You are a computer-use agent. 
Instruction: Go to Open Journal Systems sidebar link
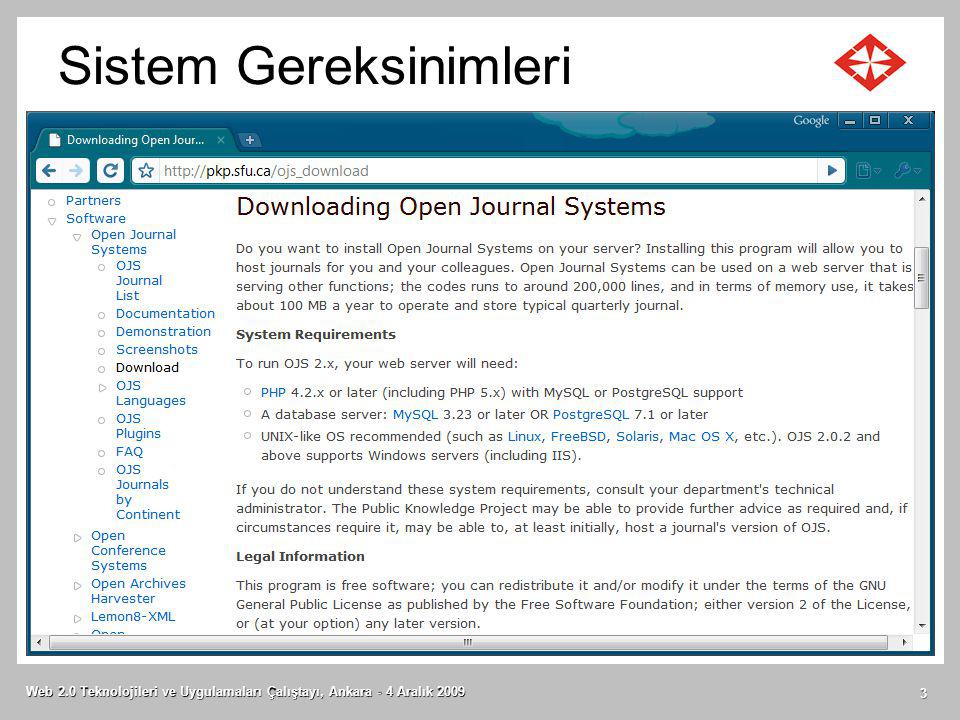click(x=133, y=242)
